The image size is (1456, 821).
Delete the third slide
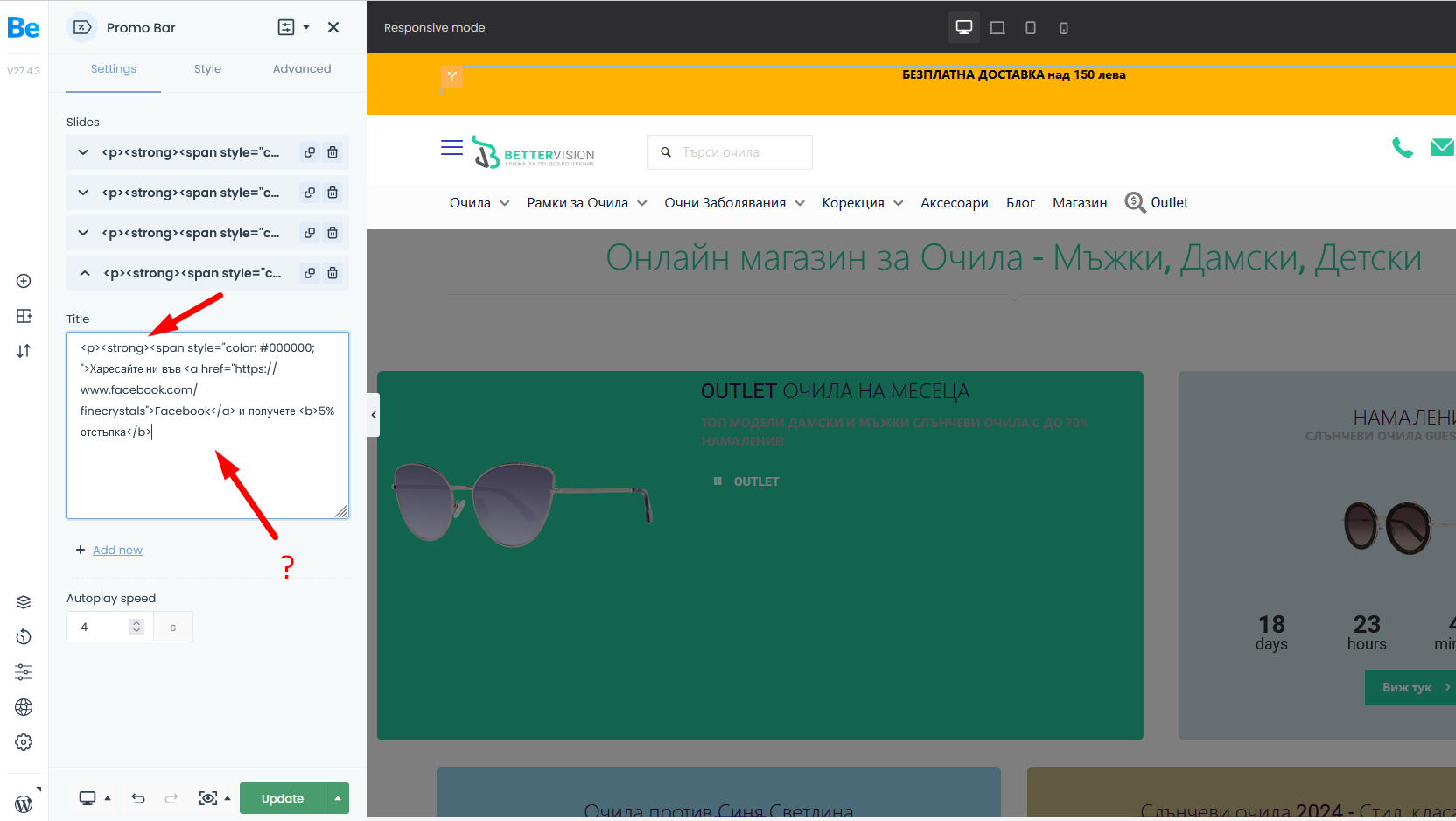tap(332, 233)
